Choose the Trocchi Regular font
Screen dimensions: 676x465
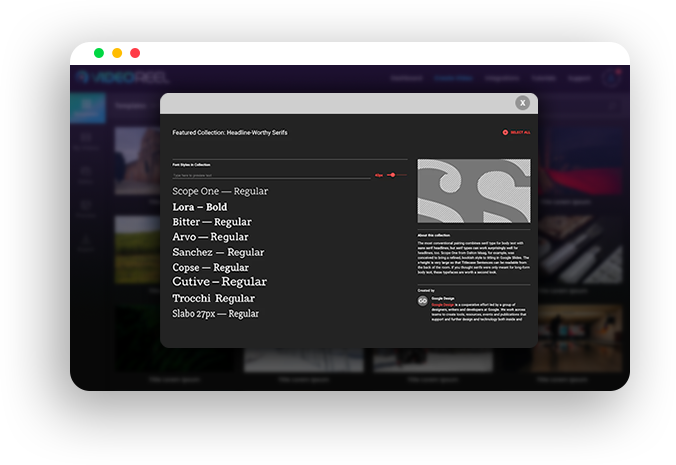pos(213,298)
